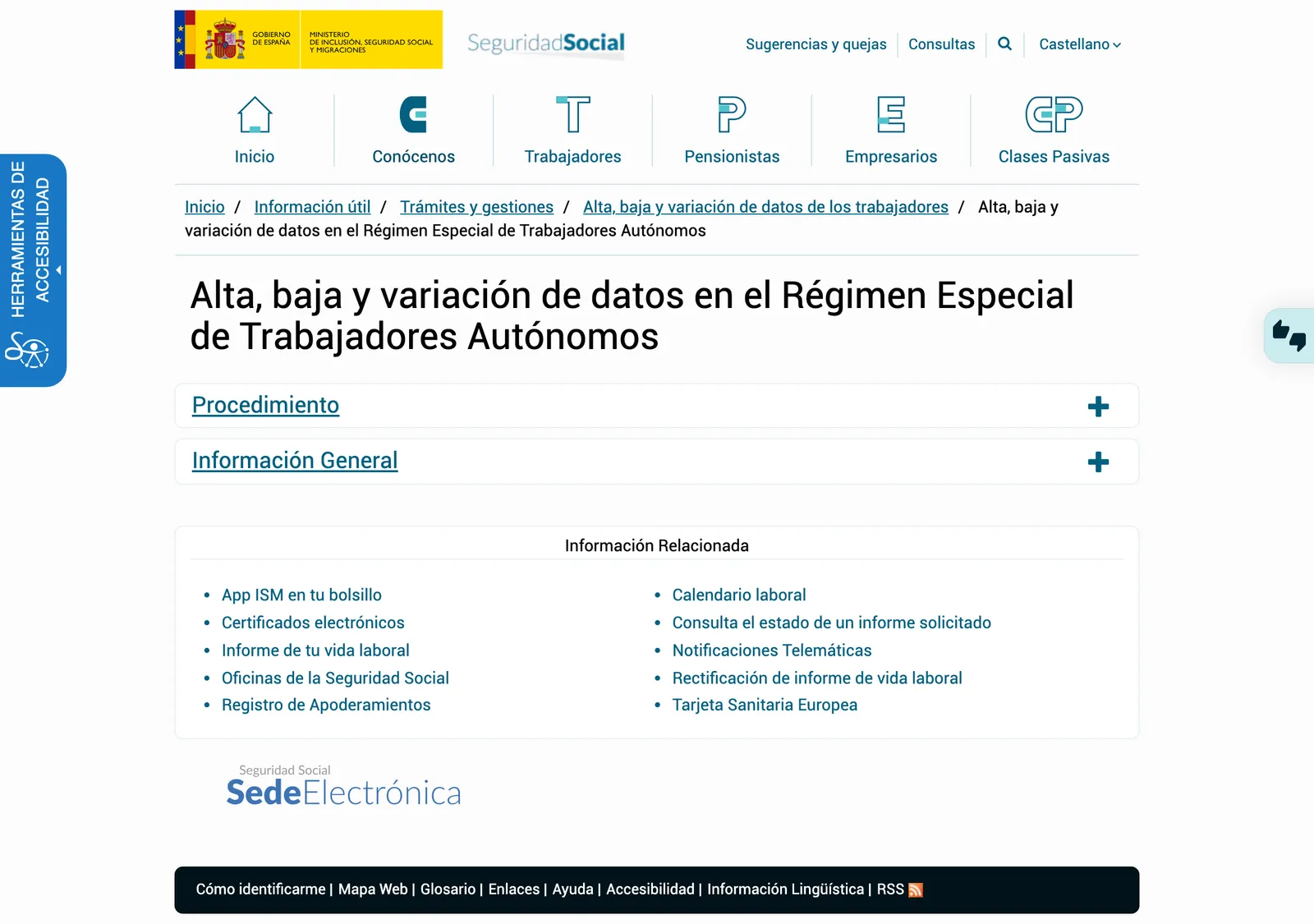Image resolution: width=1314 pixels, height=924 pixels.
Task: Open Glosario footer link
Action: click(448, 890)
